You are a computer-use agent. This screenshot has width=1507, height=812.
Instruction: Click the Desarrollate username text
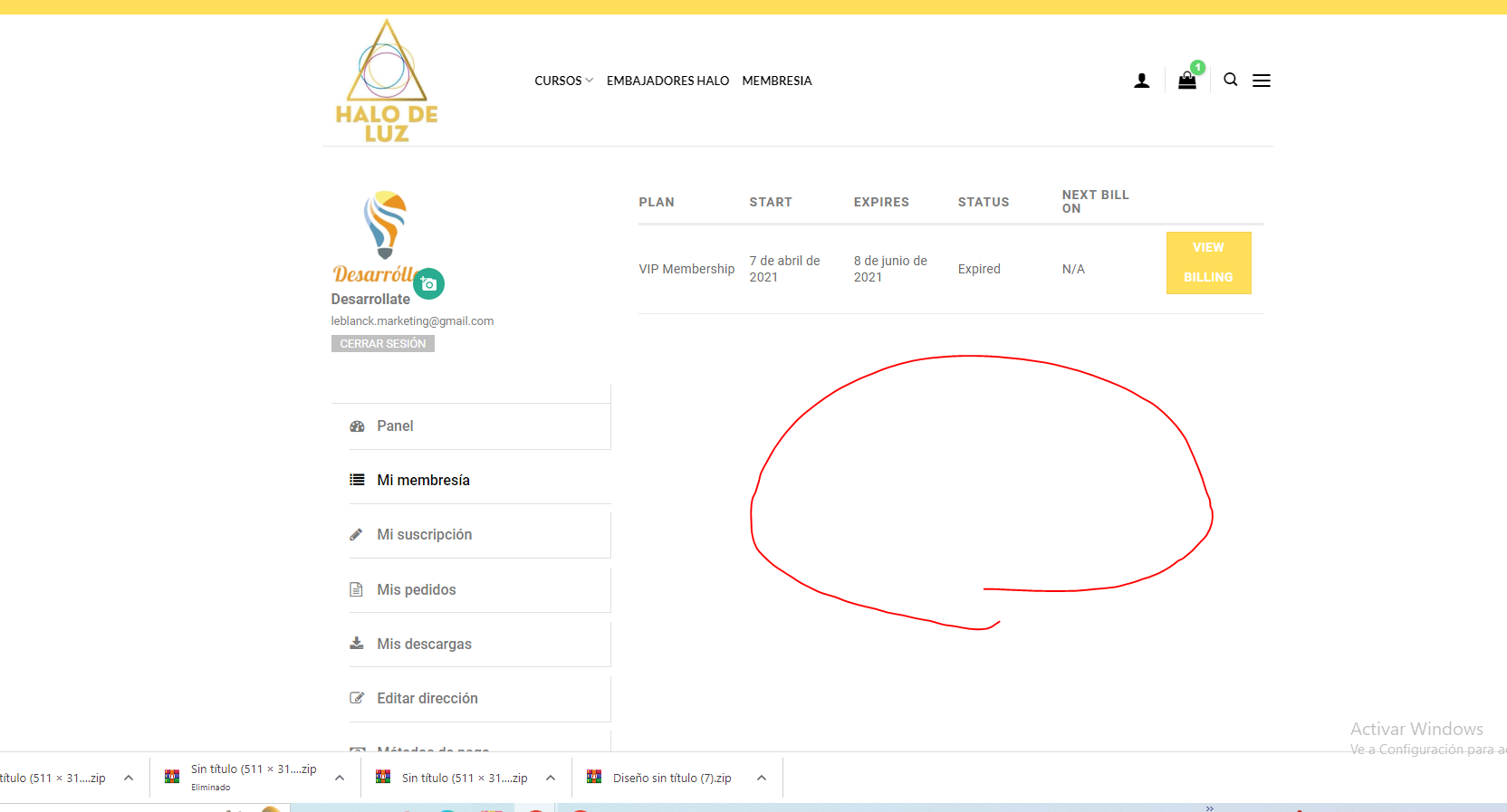370,300
